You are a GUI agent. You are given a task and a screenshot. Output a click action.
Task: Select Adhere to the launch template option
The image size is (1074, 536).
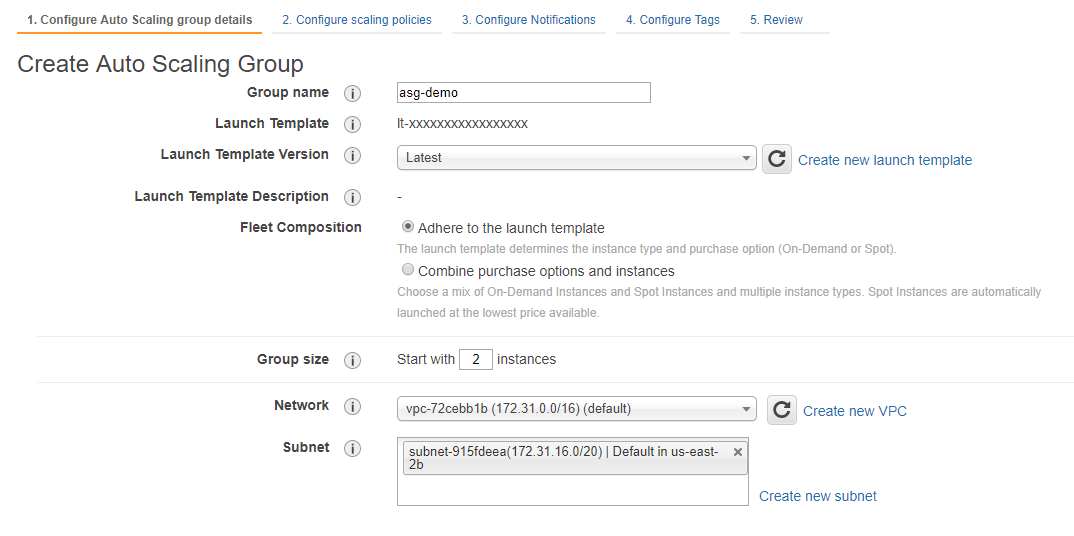pyautogui.click(x=408, y=227)
